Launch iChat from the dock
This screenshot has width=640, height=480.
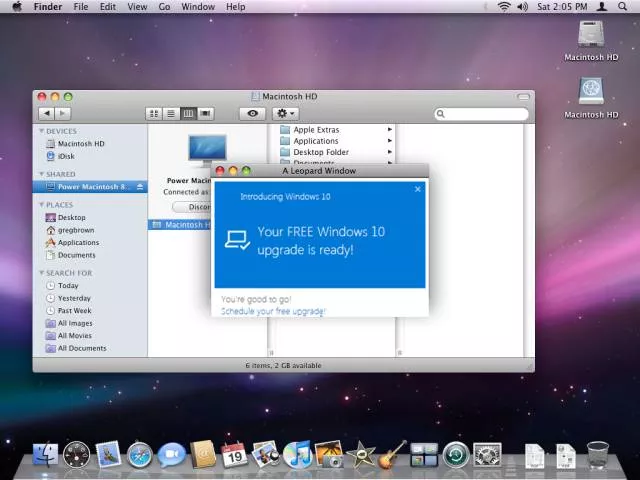click(x=171, y=456)
